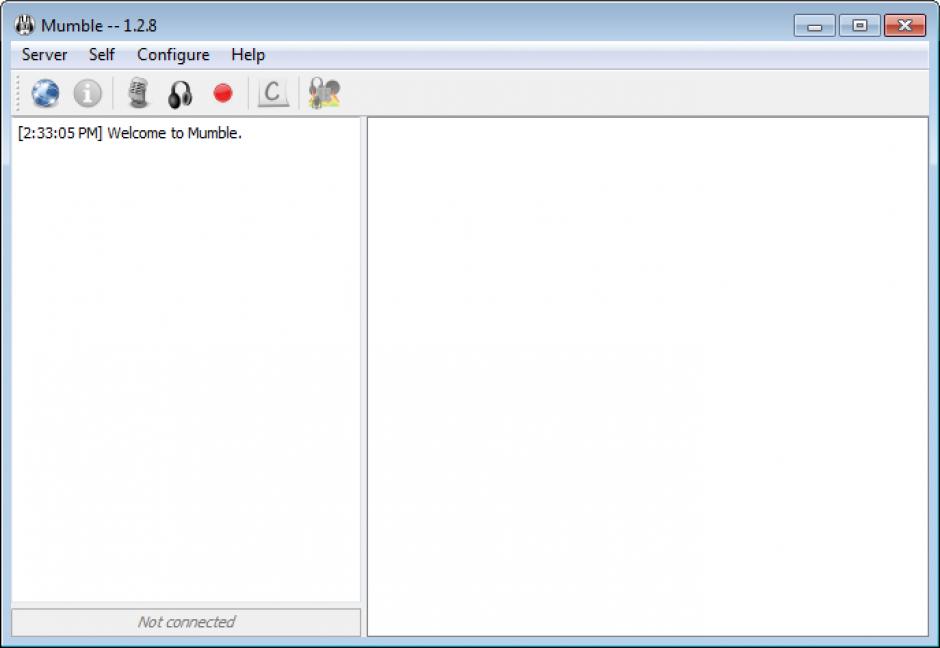
Task: Start recording with red dot icon
Action: pyautogui.click(x=223, y=94)
